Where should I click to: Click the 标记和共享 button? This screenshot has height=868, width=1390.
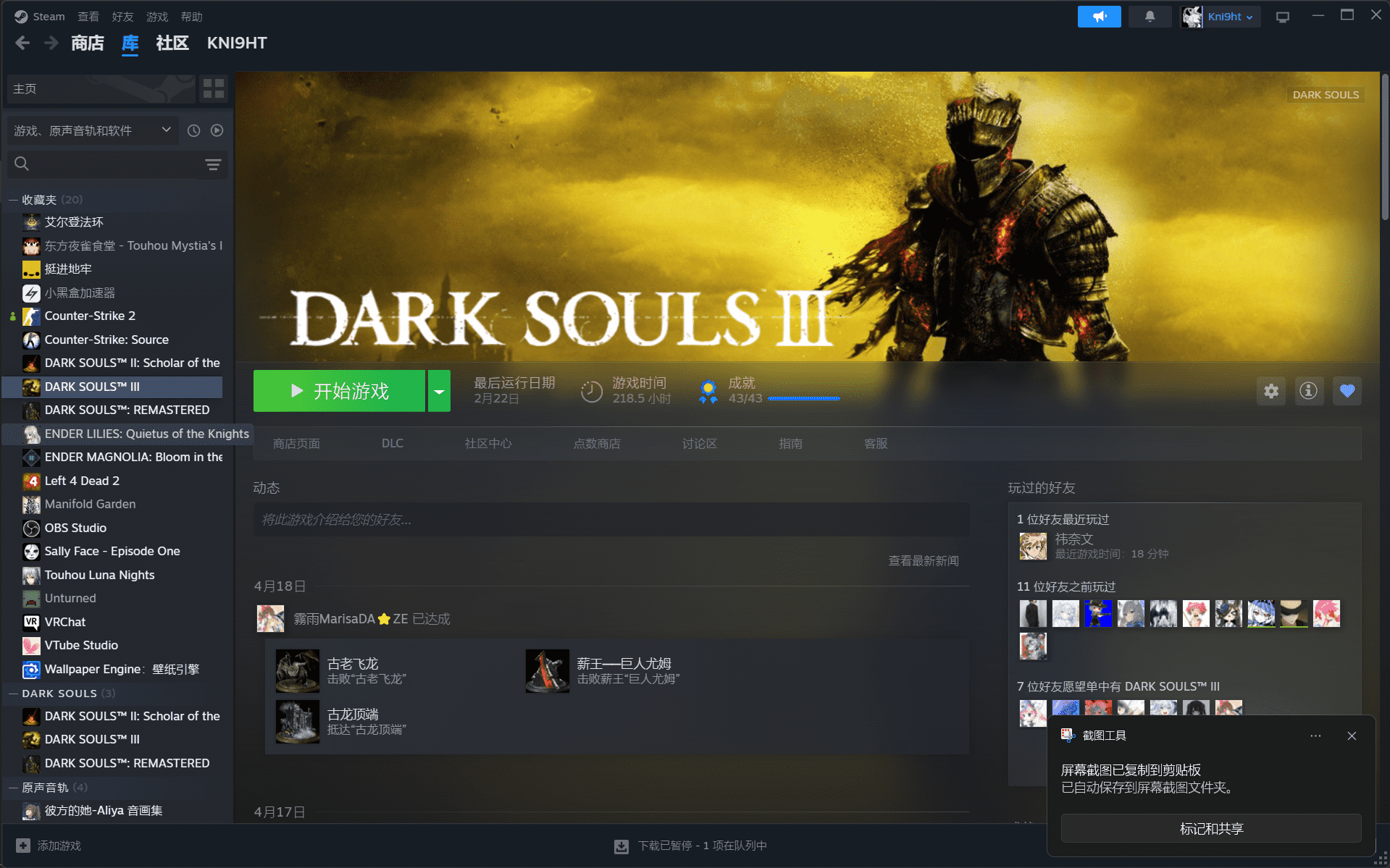[x=1211, y=828]
